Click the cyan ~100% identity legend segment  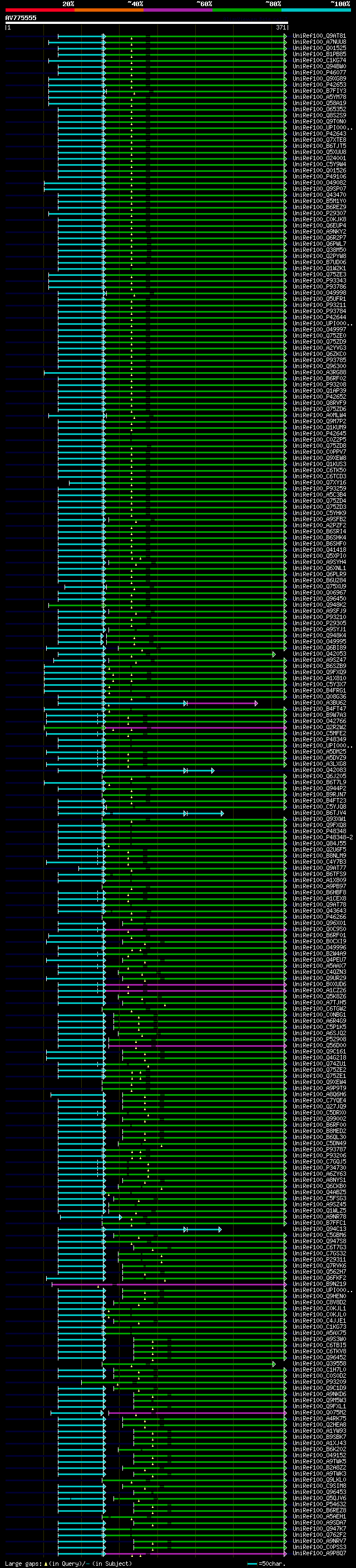pos(317,10)
